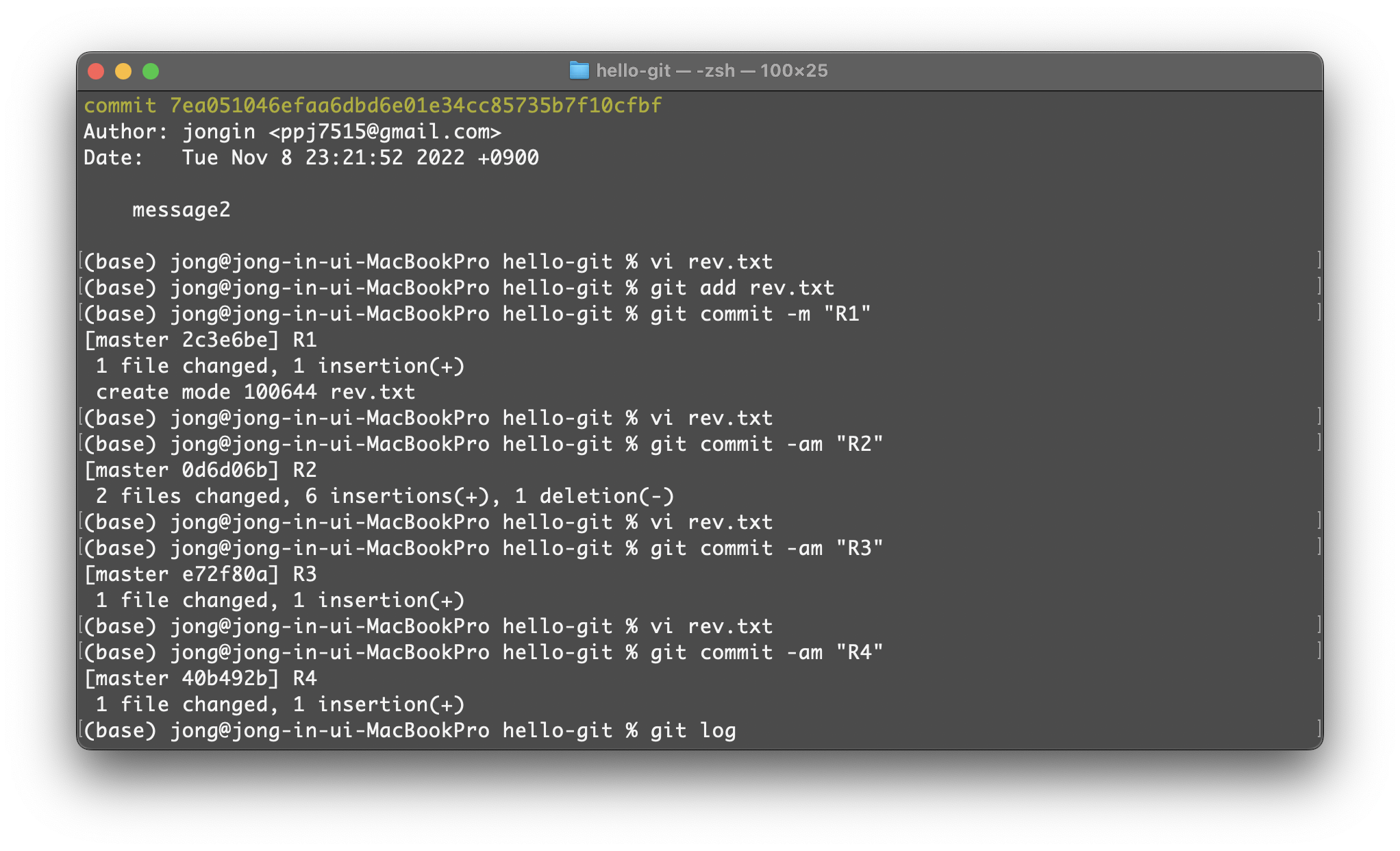Click the create mode 100644 rev.txt line

255,392
